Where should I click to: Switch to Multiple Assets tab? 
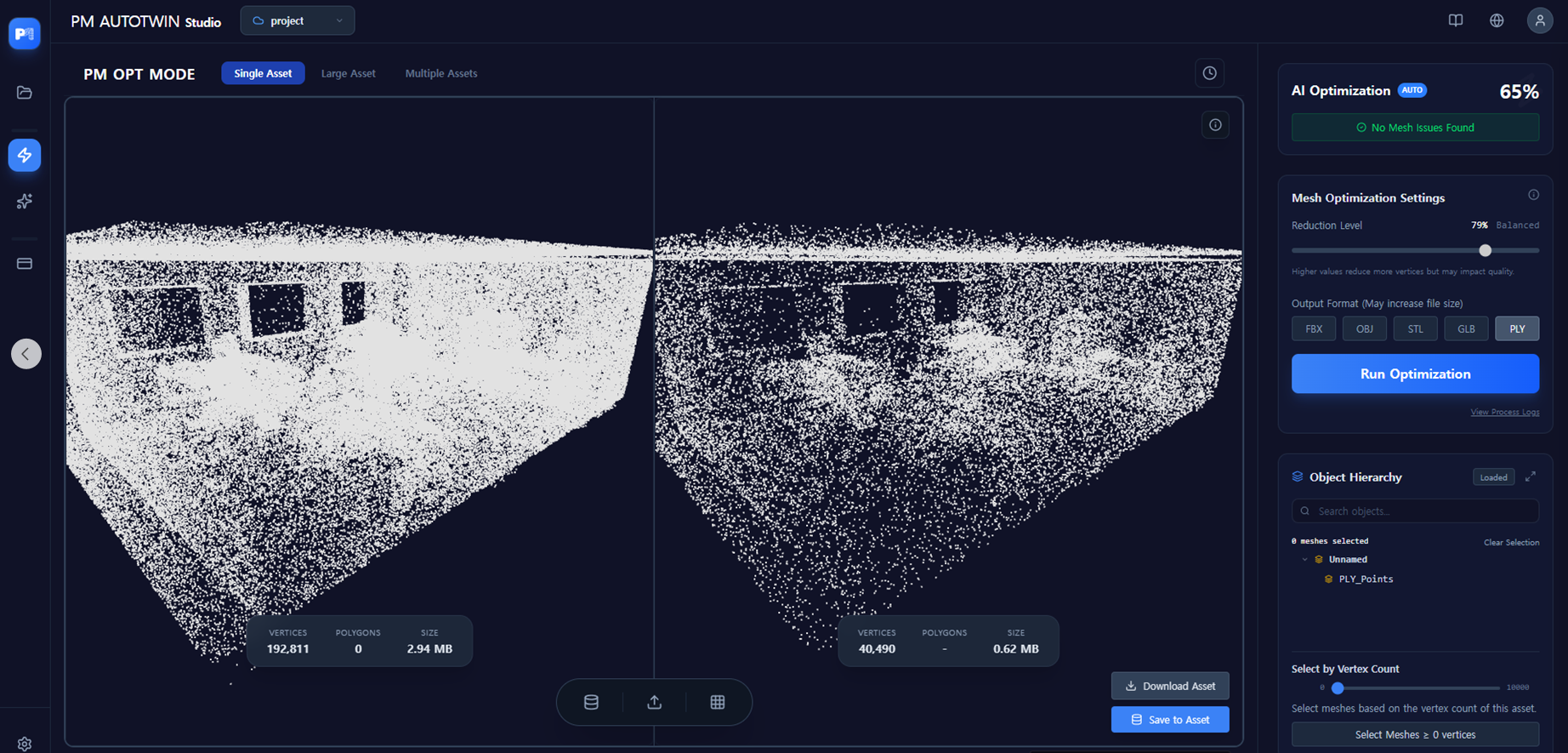coord(440,73)
